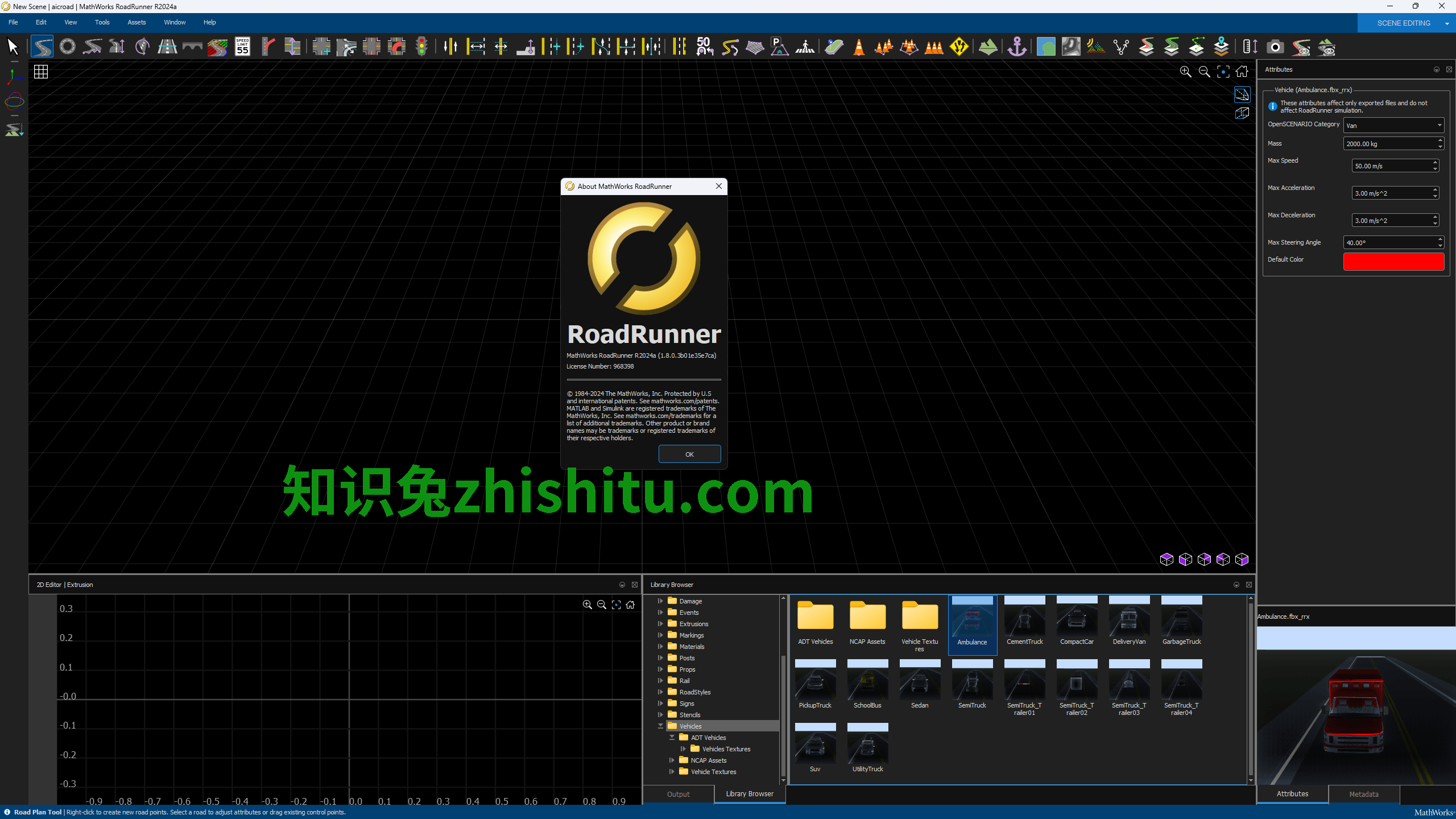Switch to the Metadata tab
This screenshot has height=819, width=1456.
pos(1364,794)
